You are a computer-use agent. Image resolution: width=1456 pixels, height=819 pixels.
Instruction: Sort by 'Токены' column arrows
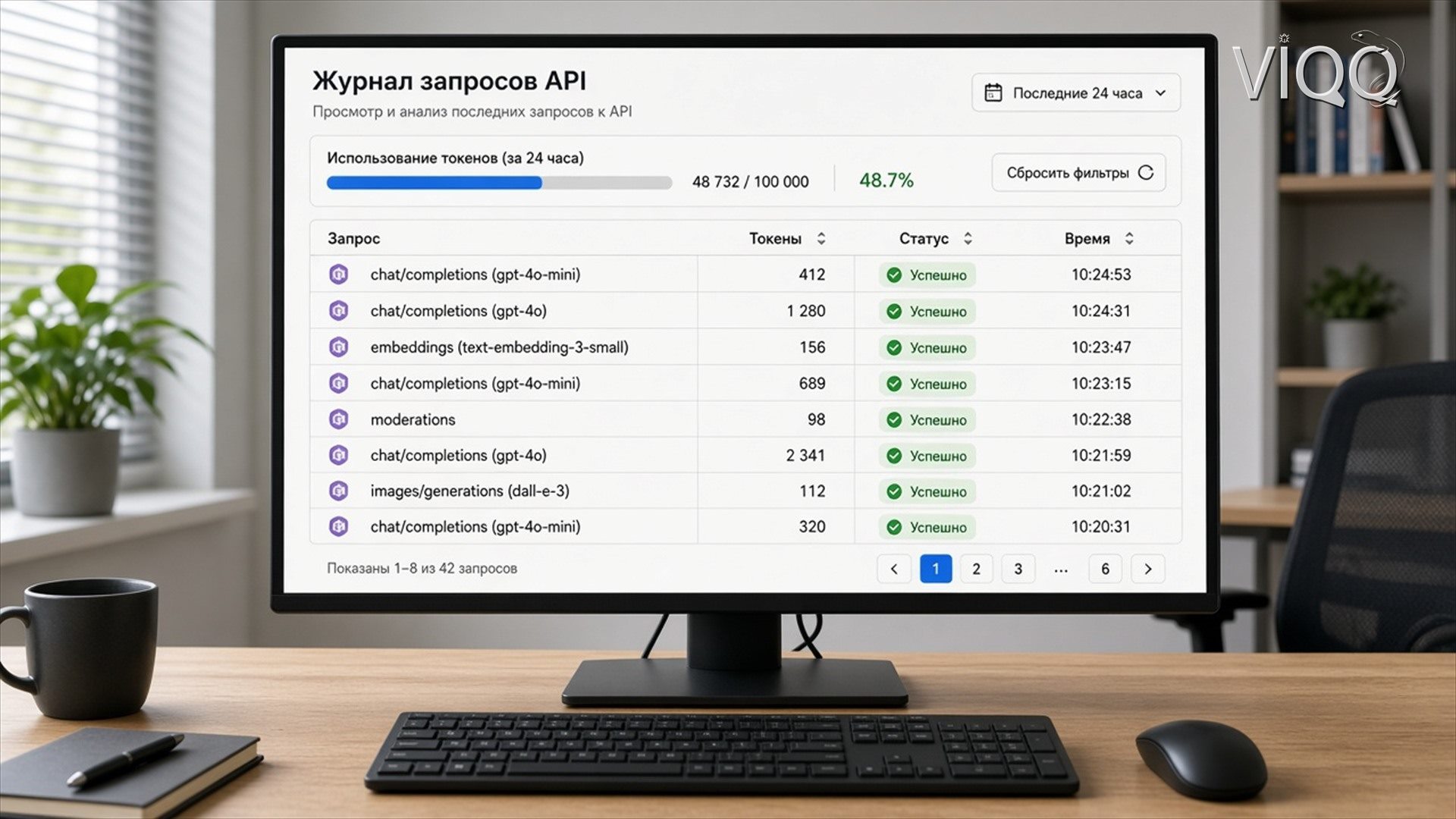[821, 239]
